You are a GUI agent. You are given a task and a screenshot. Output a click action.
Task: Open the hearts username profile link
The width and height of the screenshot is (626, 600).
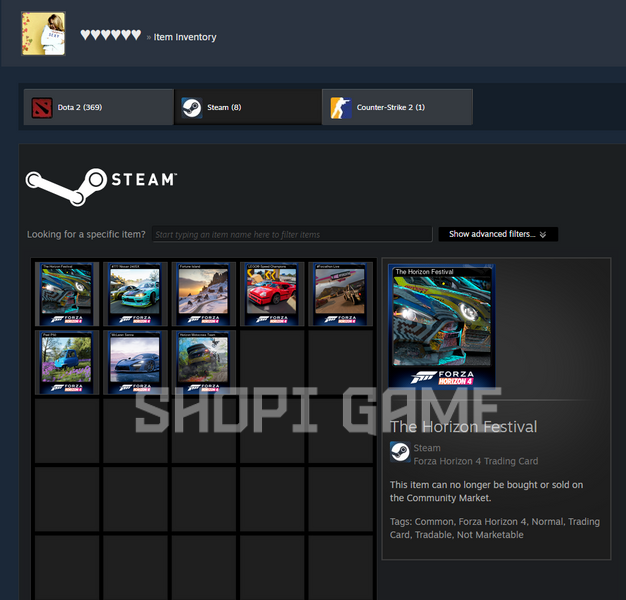point(111,35)
